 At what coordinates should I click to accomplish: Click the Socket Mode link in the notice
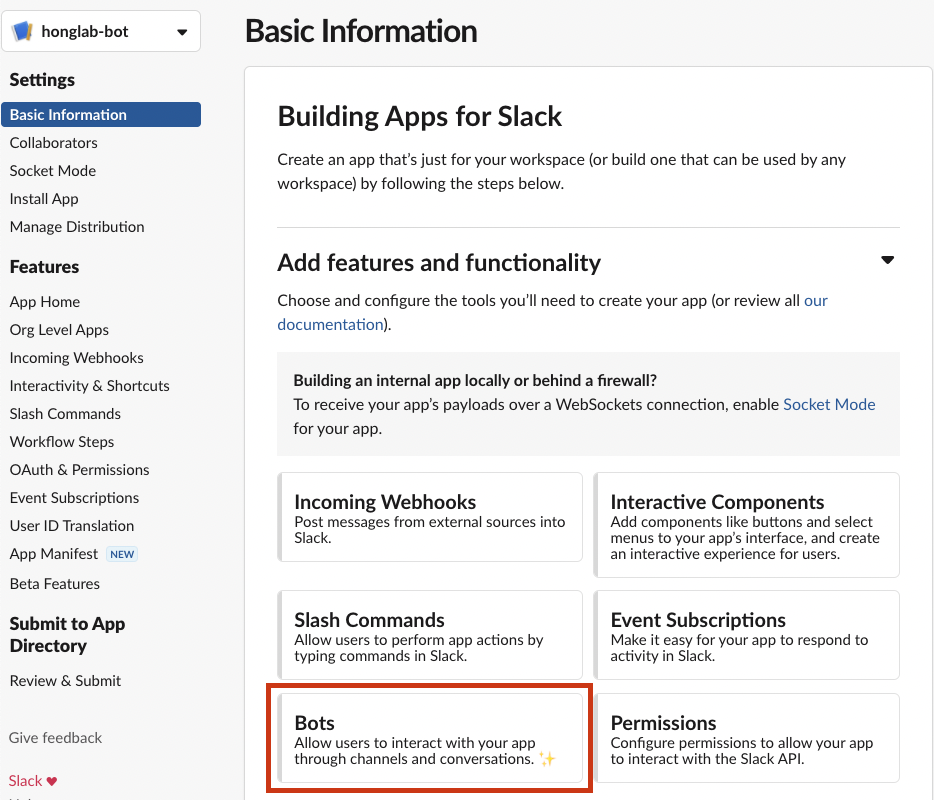point(829,404)
